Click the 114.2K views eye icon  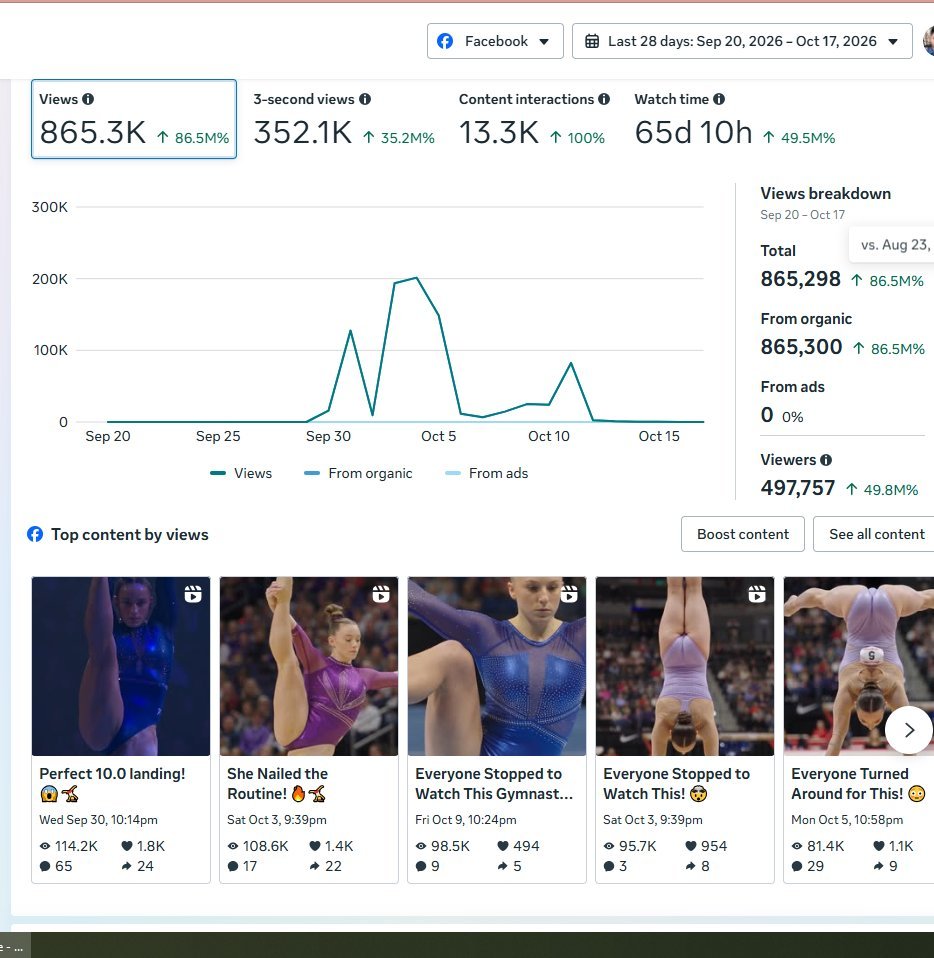(45, 846)
